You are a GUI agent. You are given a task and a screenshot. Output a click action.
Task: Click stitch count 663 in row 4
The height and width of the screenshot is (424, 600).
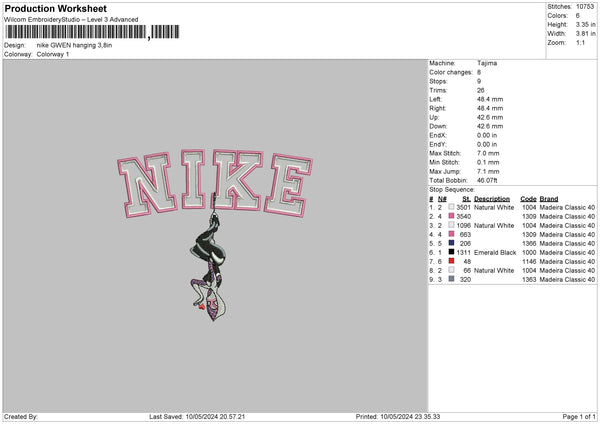[x=465, y=235]
